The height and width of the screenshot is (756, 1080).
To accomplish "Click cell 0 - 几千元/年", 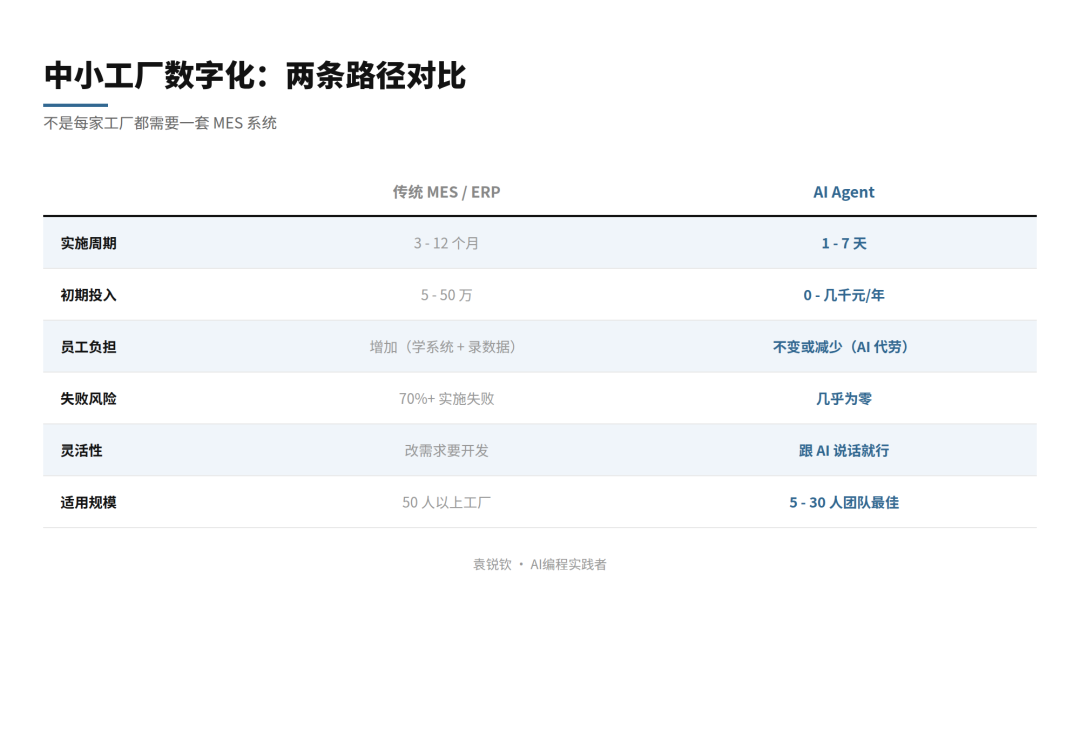I will point(844,295).
